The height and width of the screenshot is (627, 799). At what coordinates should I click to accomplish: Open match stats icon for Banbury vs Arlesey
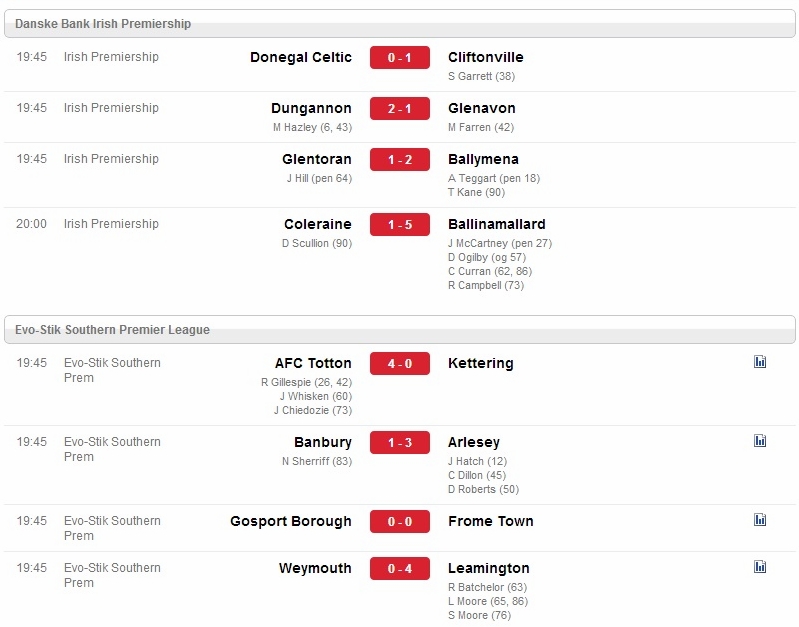760,440
